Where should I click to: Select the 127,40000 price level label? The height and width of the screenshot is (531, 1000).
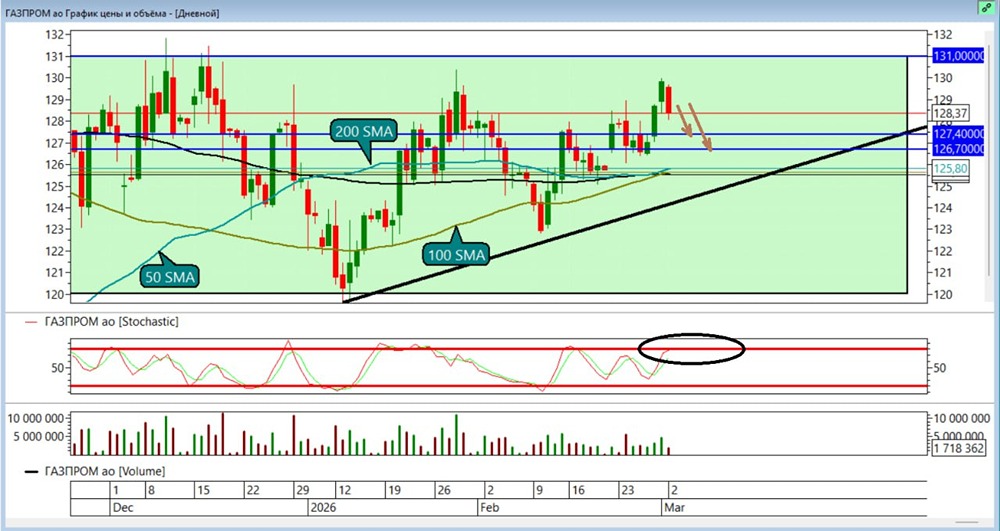click(961, 135)
